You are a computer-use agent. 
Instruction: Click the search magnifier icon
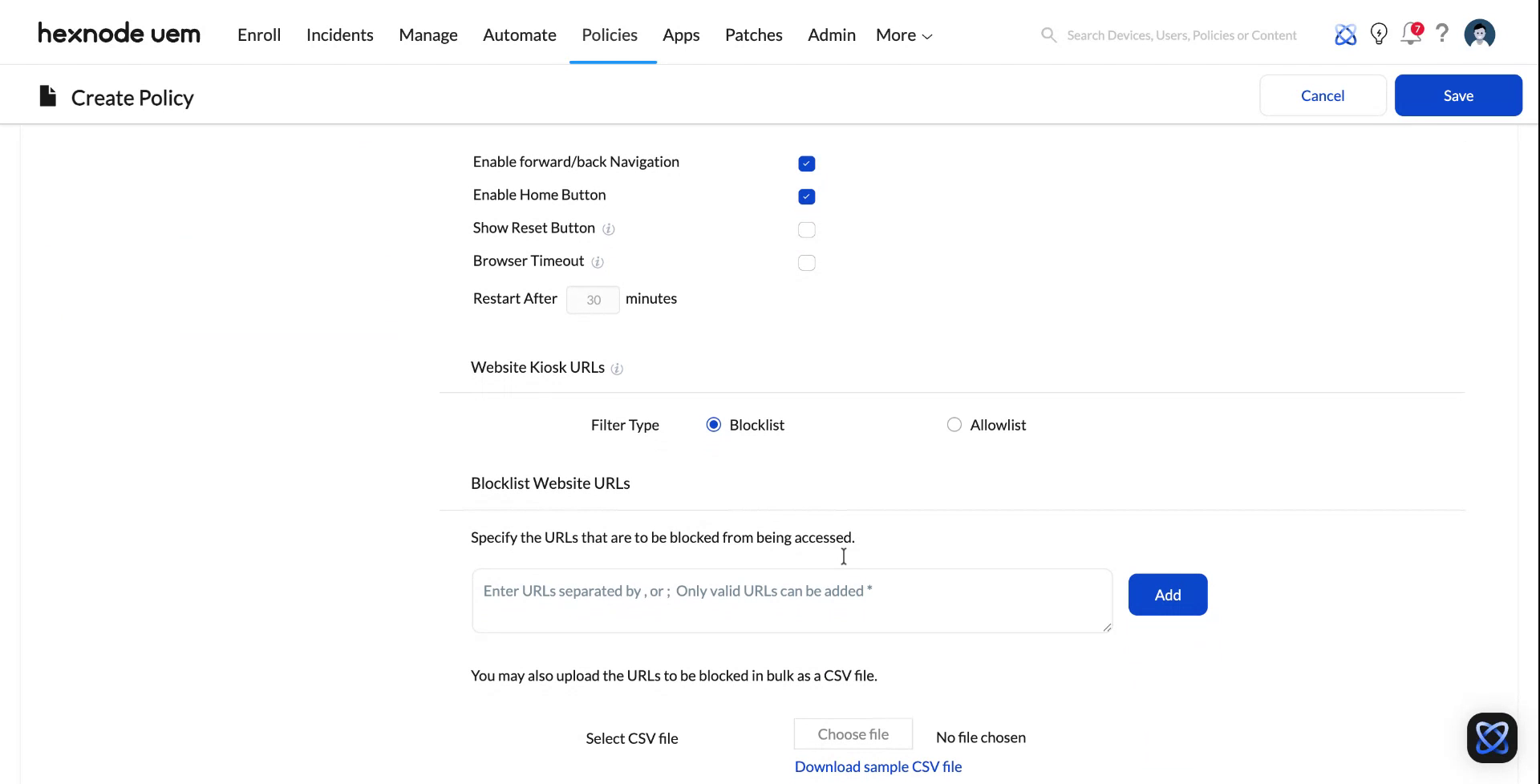(1048, 34)
